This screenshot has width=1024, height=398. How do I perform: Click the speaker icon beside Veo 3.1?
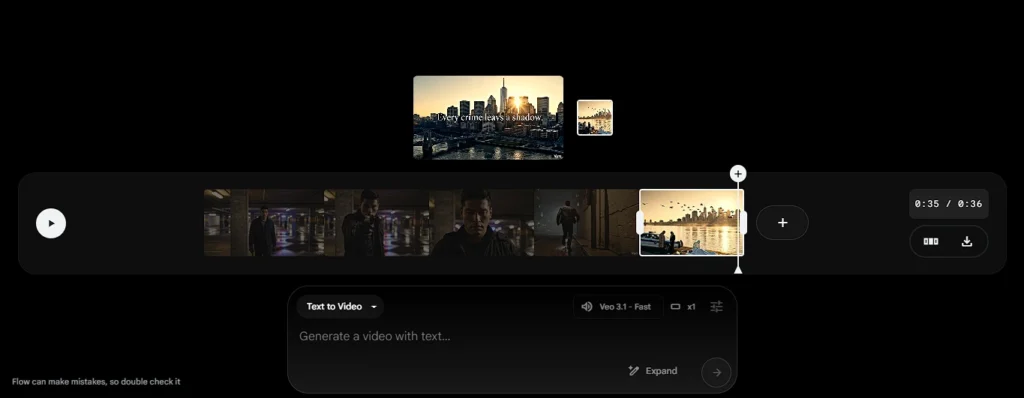[x=586, y=307]
